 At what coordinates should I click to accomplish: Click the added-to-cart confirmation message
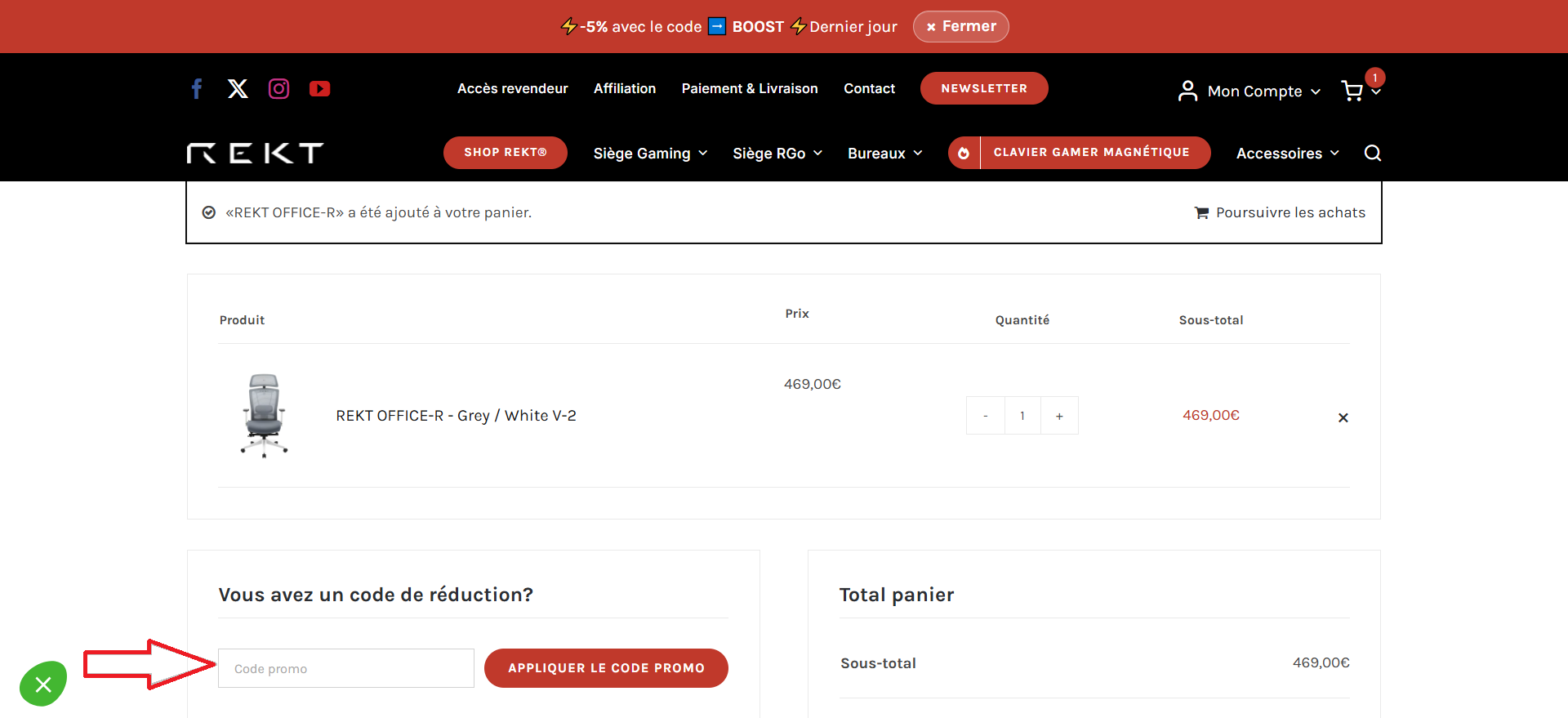point(379,212)
